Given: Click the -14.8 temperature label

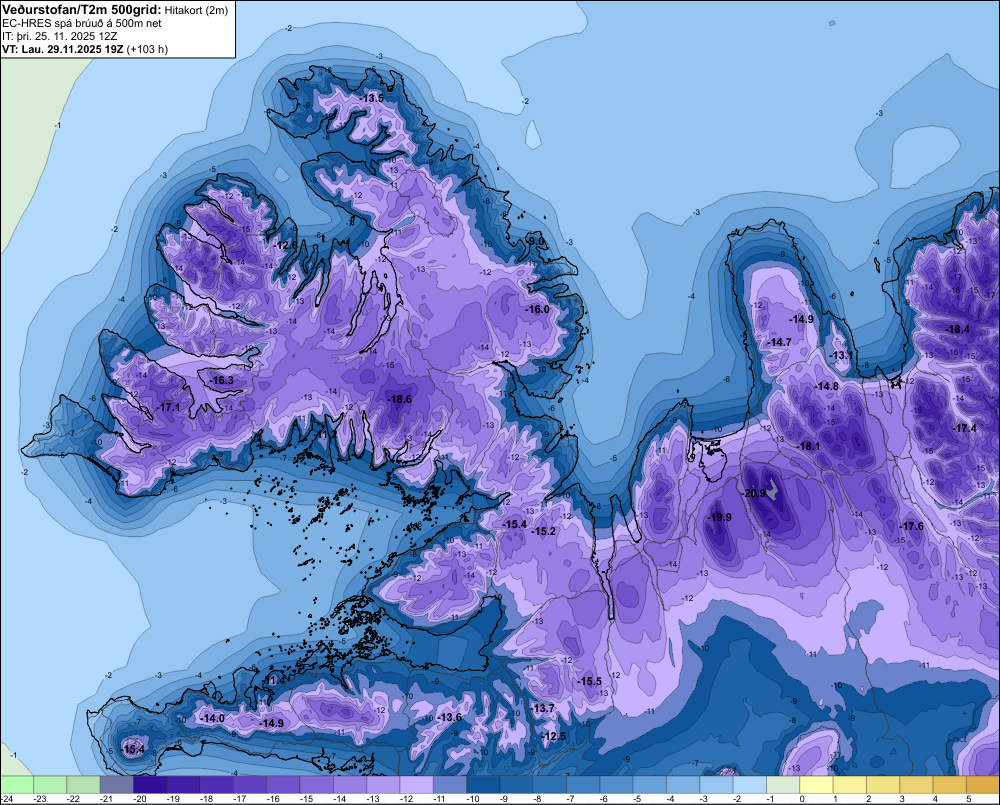Looking at the screenshot, I should coord(827,387).
